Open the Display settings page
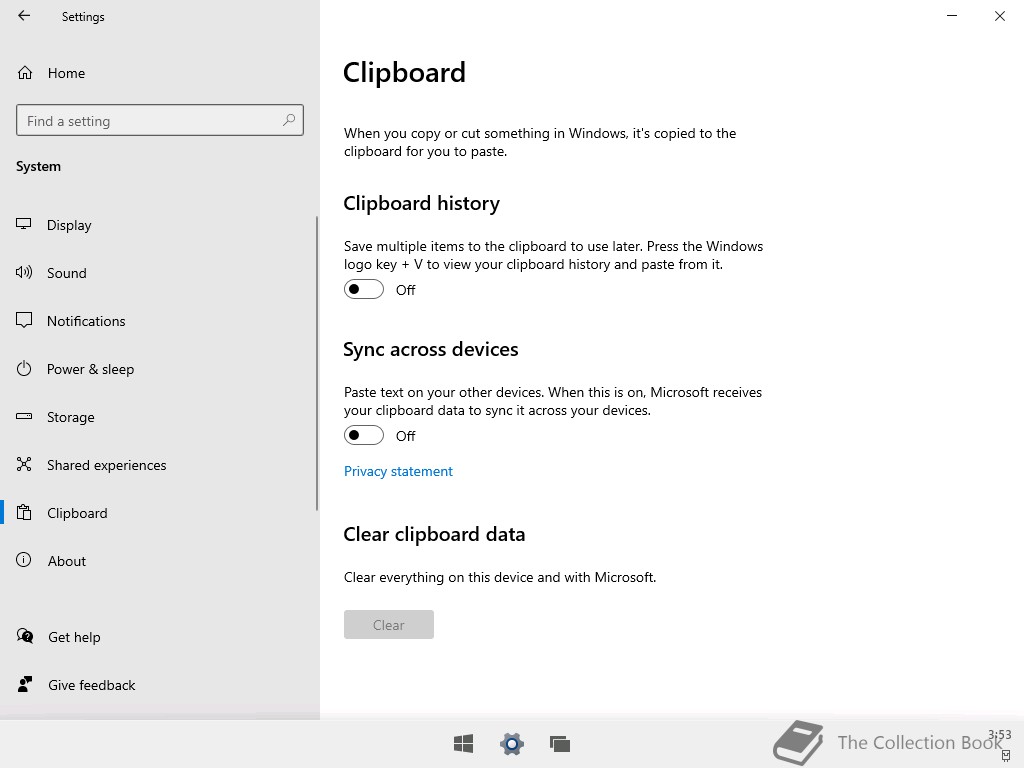The height and width of the screenshot is (768, 1024). pos(158,225)
